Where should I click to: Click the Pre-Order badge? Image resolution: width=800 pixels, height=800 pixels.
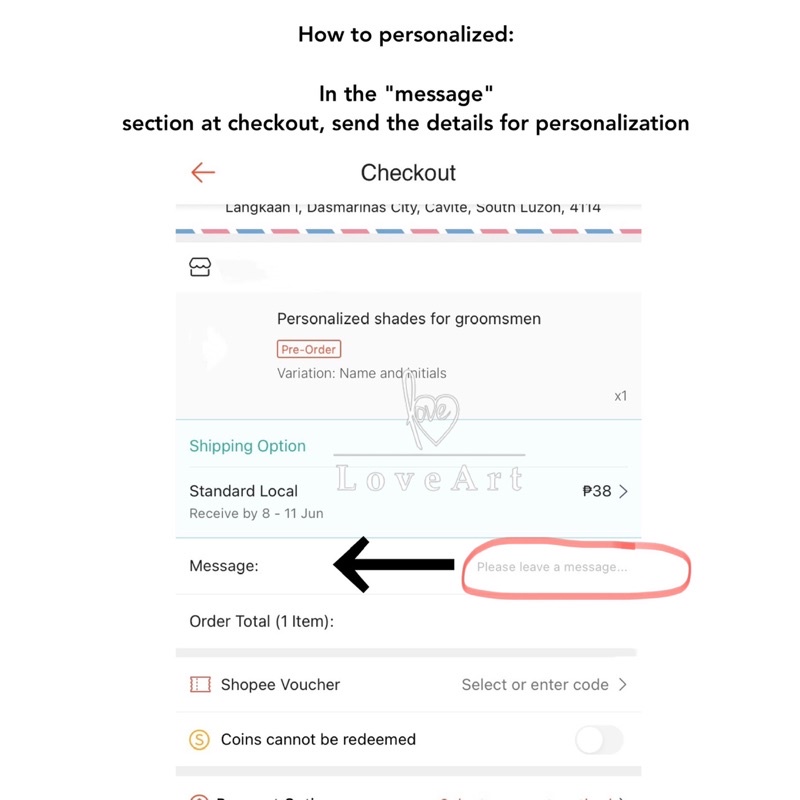[x=309, y=349]
